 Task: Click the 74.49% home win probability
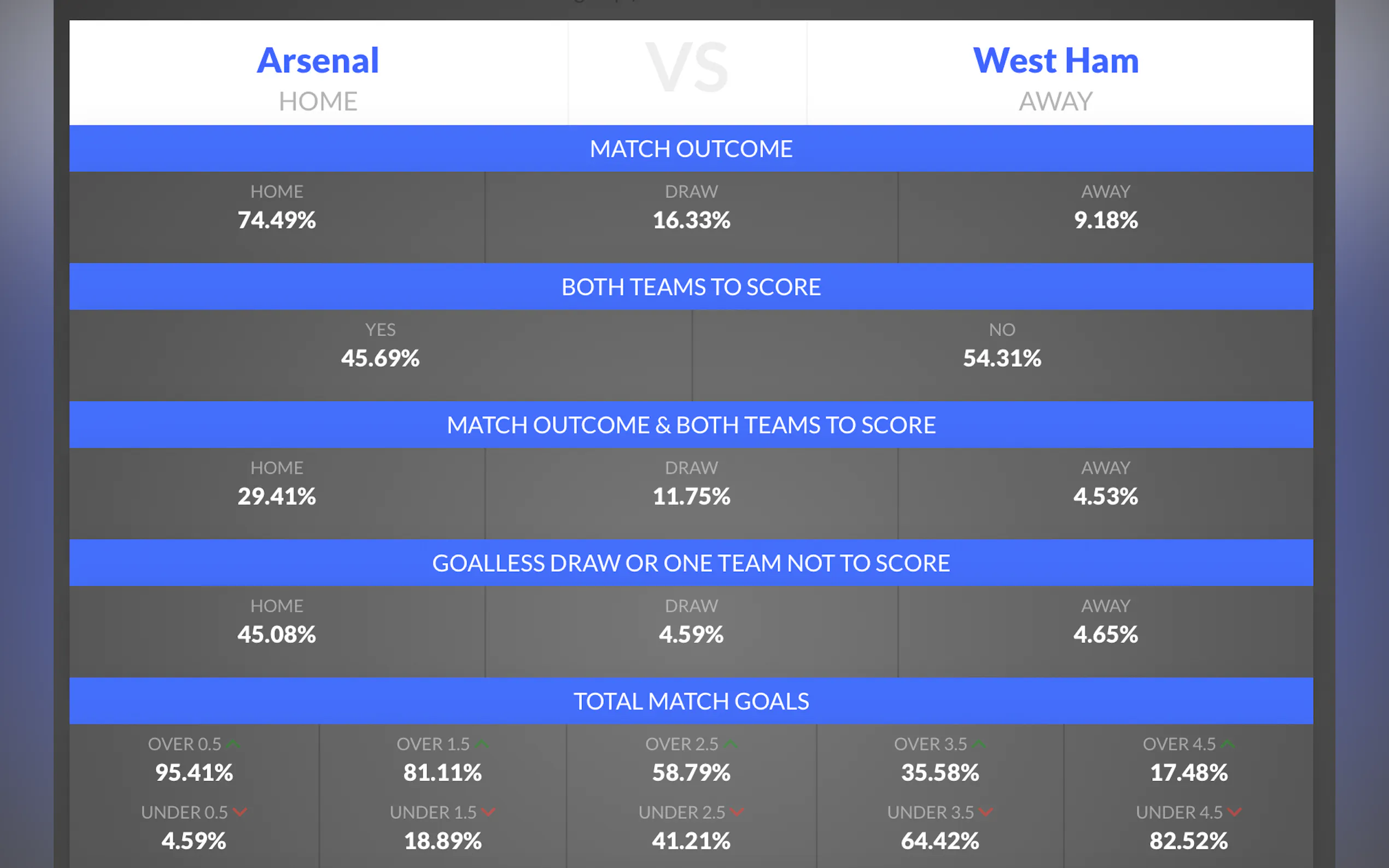277,220
